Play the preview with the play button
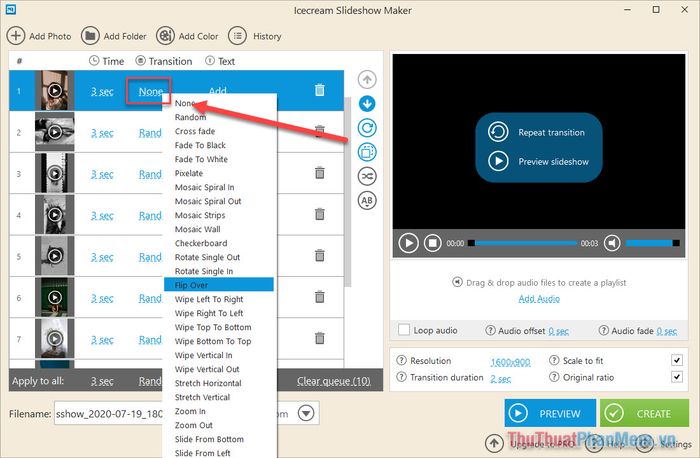 coord(408,243)
